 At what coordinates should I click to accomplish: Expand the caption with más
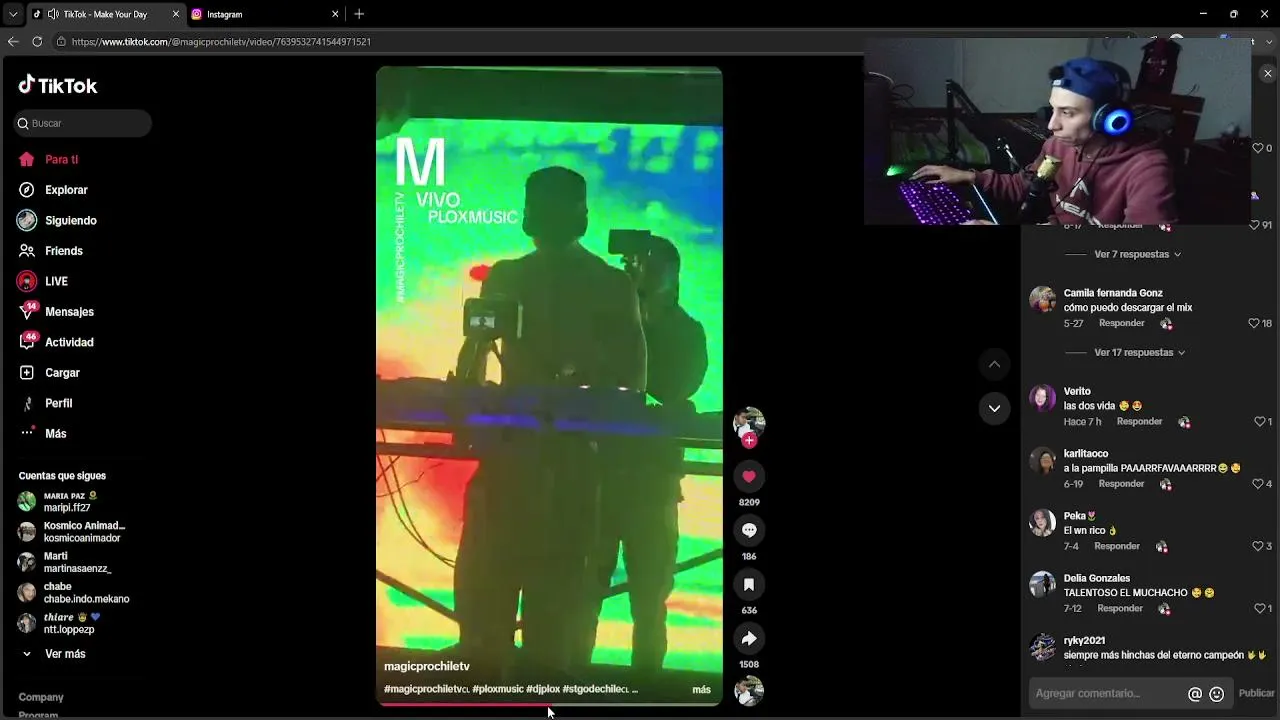point(701,690)
